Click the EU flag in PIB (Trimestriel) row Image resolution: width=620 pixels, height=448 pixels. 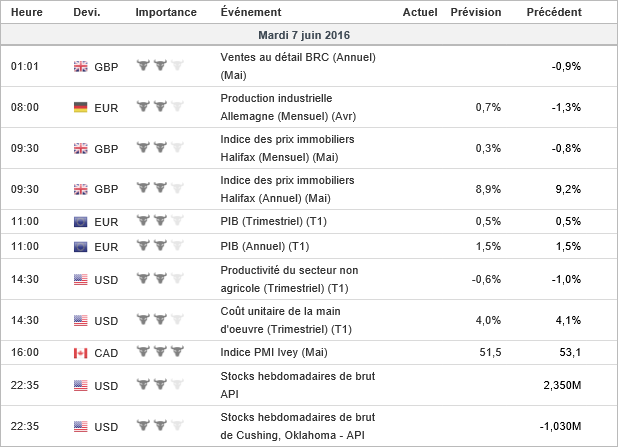81,221
